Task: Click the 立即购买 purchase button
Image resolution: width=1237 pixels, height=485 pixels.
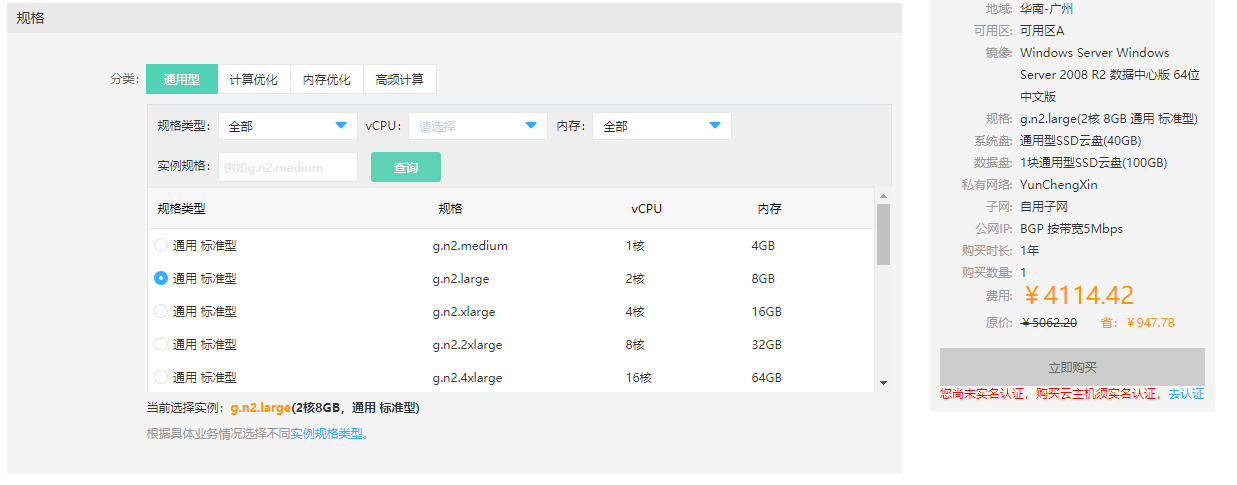Action: [x=1072, y=367]
